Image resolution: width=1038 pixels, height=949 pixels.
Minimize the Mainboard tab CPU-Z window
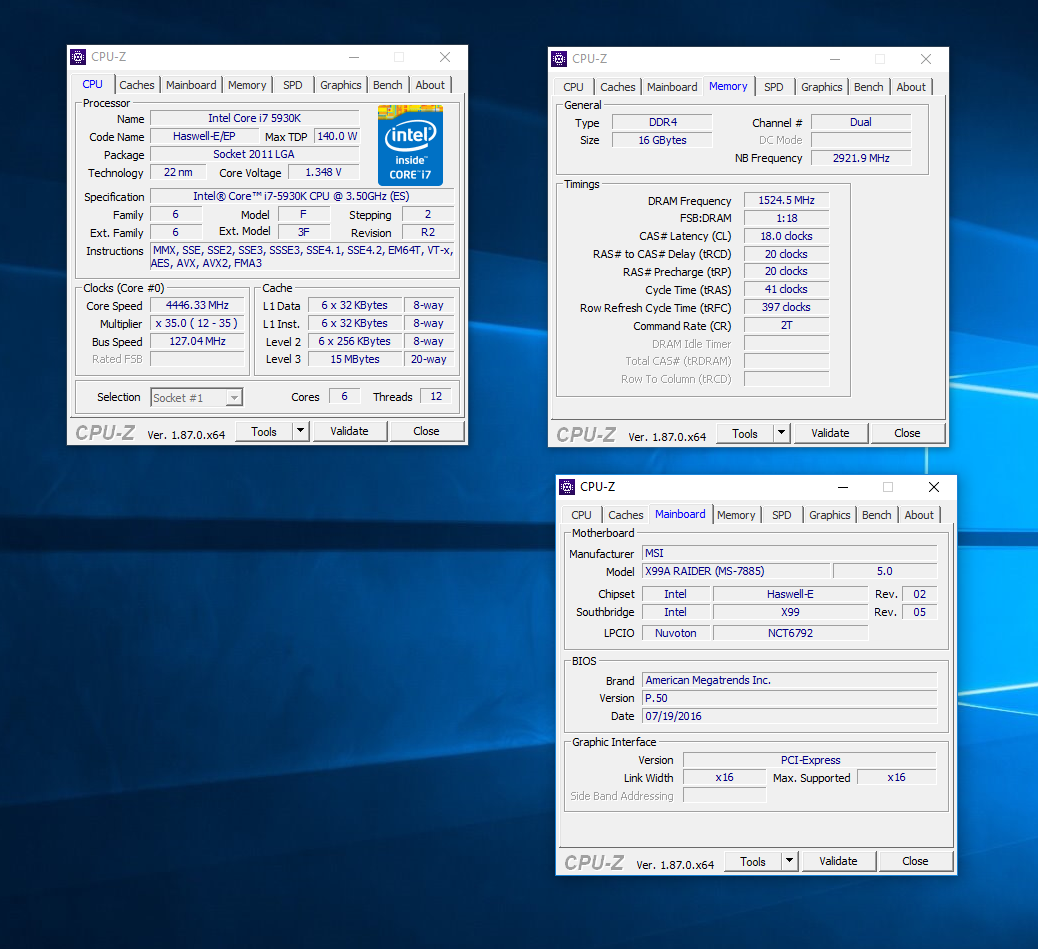843,487
